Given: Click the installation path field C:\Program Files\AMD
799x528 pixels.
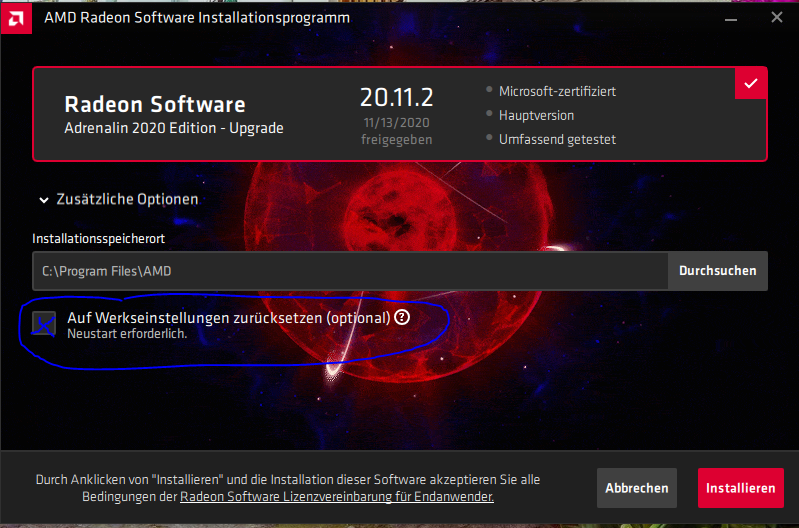Looking at the screenshot, I should pos(350,271).
